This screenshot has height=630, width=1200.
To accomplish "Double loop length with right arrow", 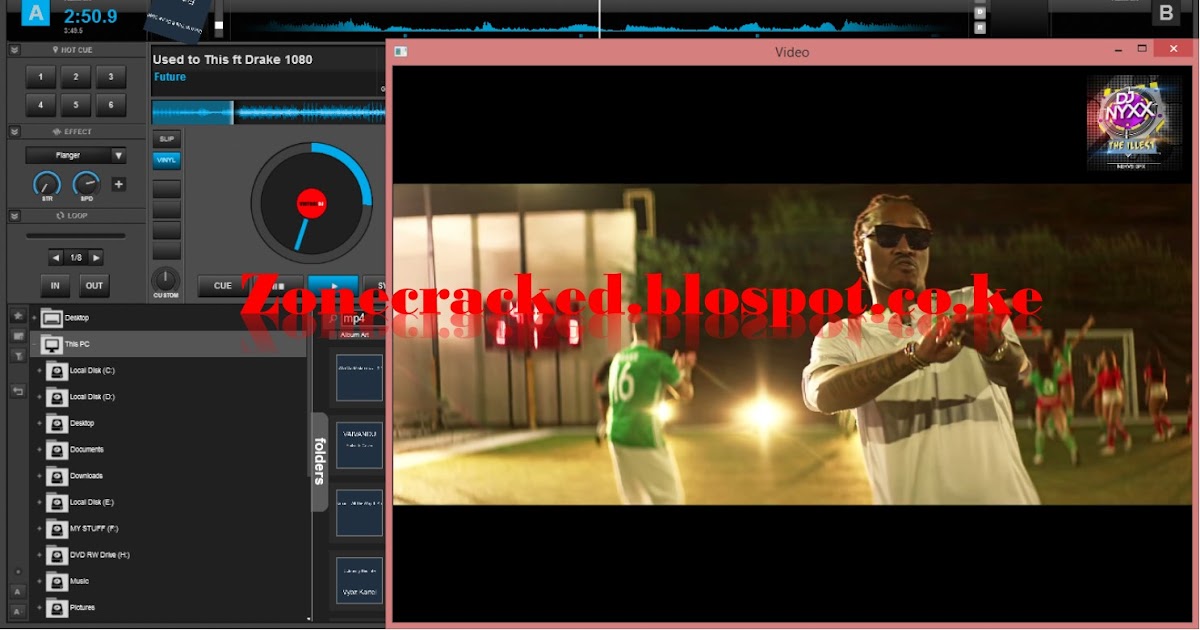I will click(x=96, y=258).
